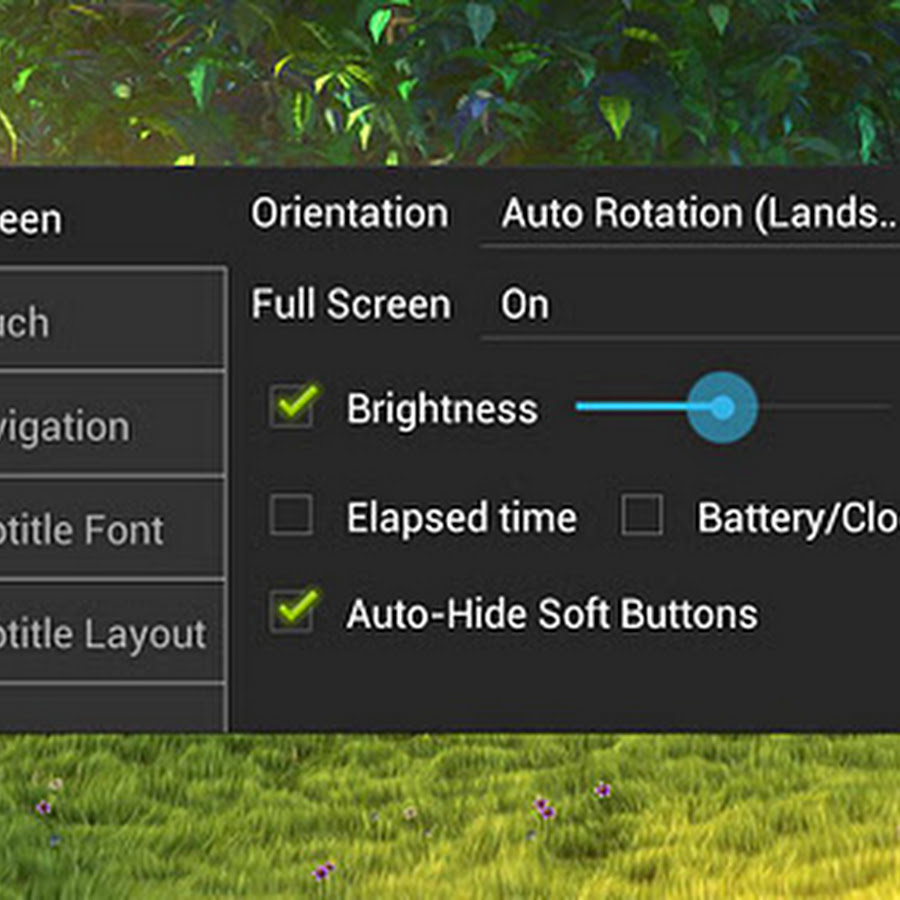Enable the Elapsed time checkbox
Image resolution: width=900 pixels, height=900 pixels.
[x=292, y=516]
